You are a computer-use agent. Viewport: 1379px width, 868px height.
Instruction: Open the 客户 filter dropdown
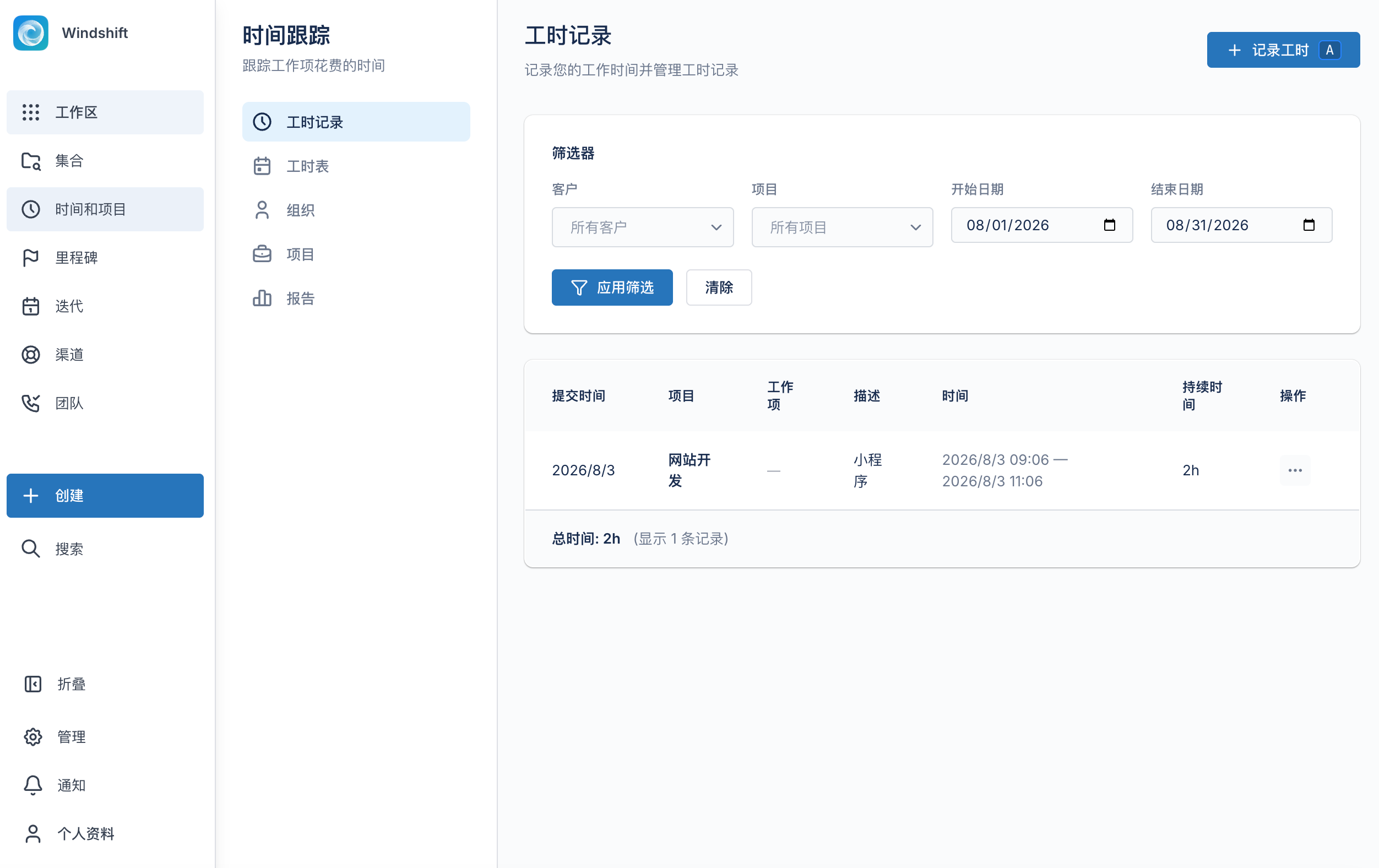(x=643, y=227)
